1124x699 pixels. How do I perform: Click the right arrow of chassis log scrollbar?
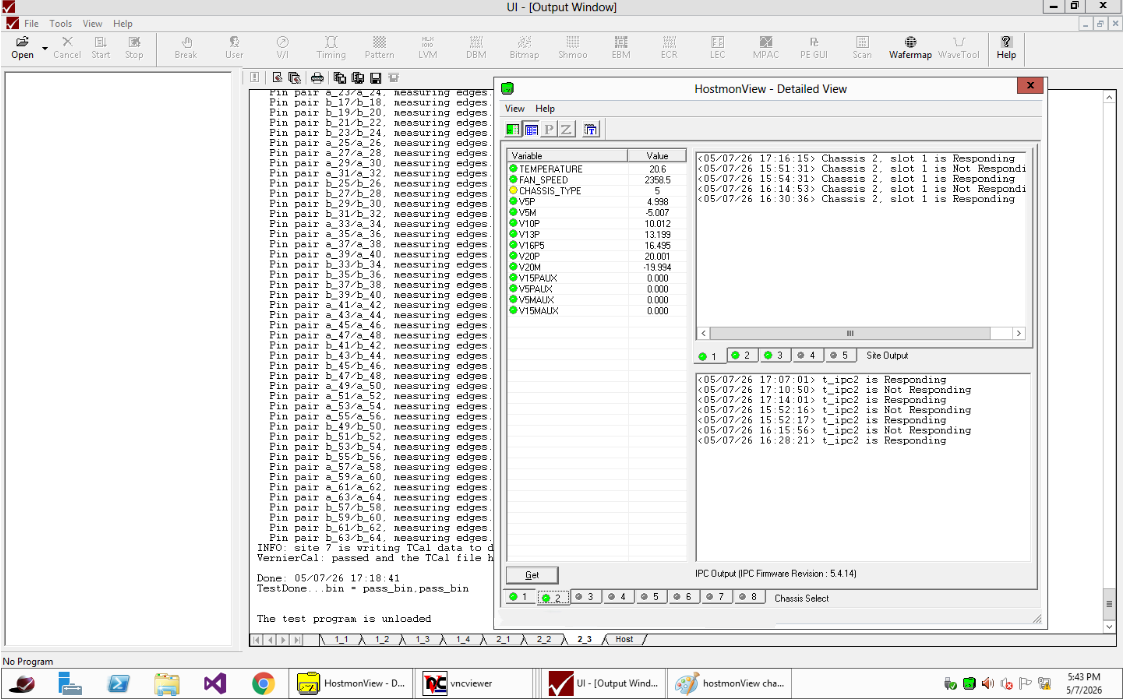(1019, 333)
